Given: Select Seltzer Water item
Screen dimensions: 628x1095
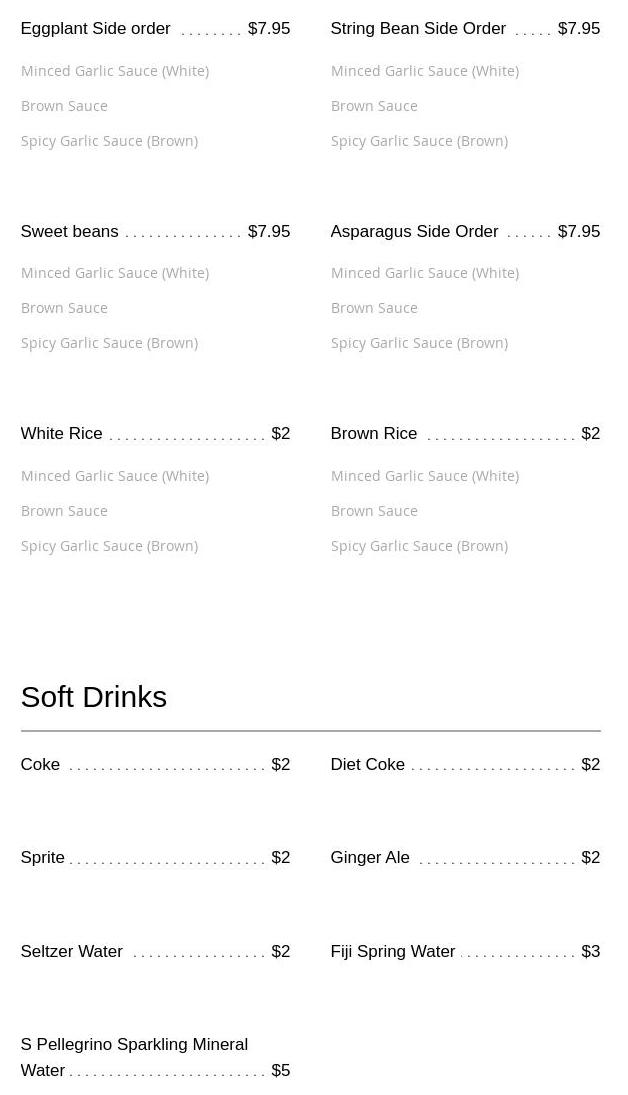Looking at the screenshot, I should pos(72,951).
